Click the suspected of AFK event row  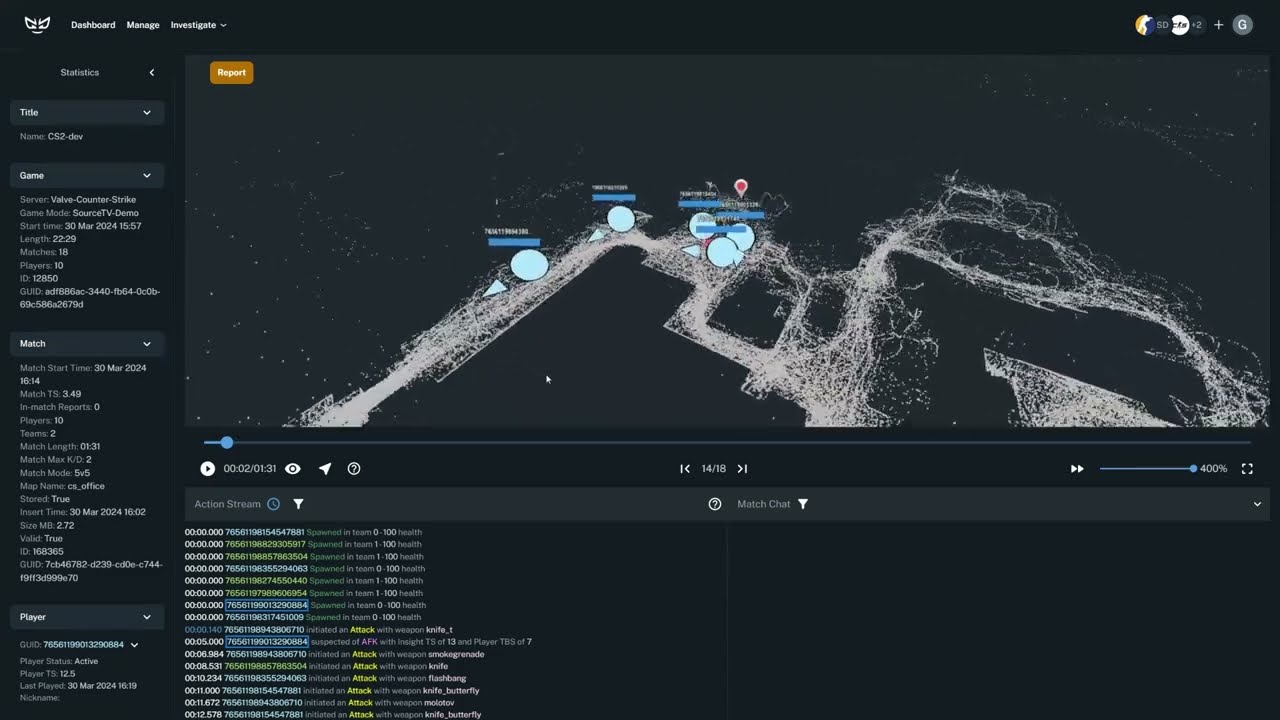(358, 642)
